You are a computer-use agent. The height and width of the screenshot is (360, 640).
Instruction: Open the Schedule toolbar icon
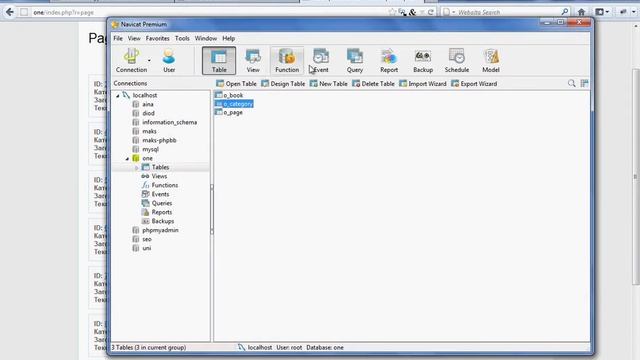[x=457, y=61]
